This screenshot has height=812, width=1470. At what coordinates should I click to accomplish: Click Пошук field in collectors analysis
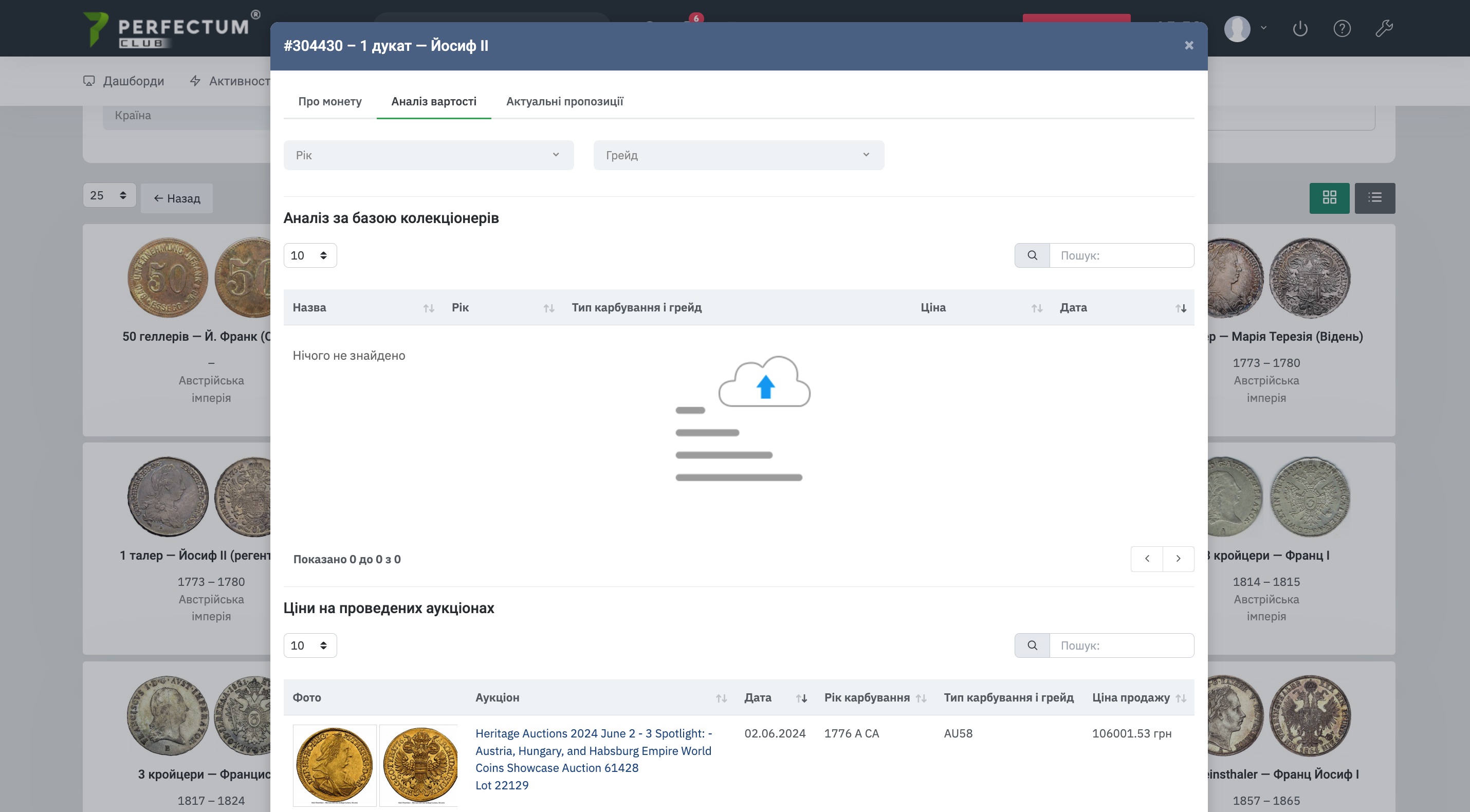coord(1121,255)
